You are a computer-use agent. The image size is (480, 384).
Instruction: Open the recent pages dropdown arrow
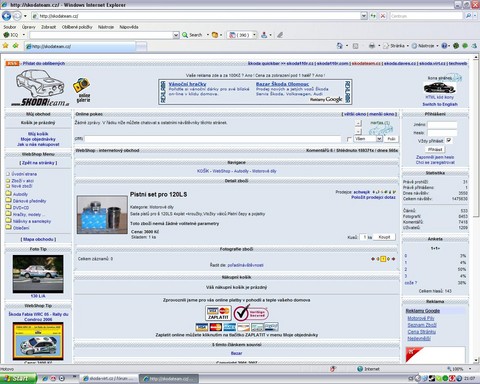pyautogui.click(x=25, y=16)
